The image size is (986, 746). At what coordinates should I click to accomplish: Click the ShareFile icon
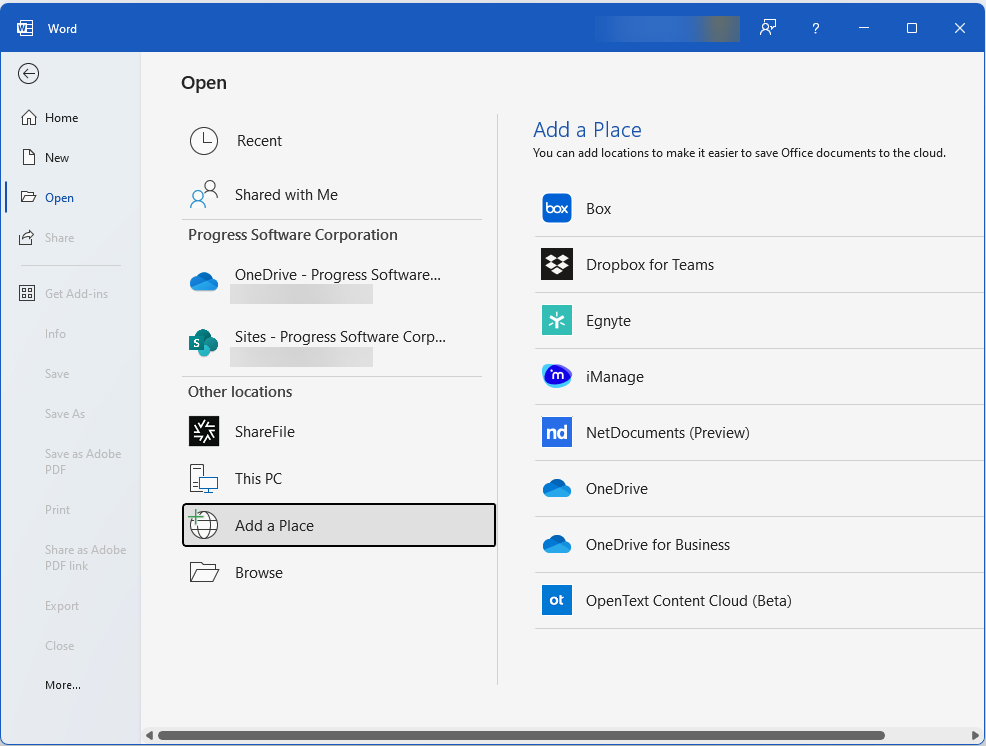pos(204,431)
